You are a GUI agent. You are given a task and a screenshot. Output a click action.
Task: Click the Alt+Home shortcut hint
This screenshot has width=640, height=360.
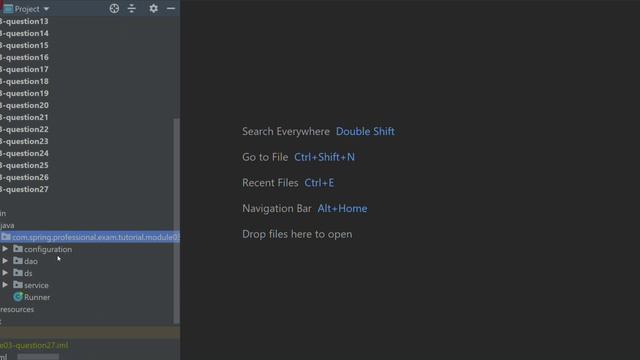pyautogui.click(x=342, y=209)
